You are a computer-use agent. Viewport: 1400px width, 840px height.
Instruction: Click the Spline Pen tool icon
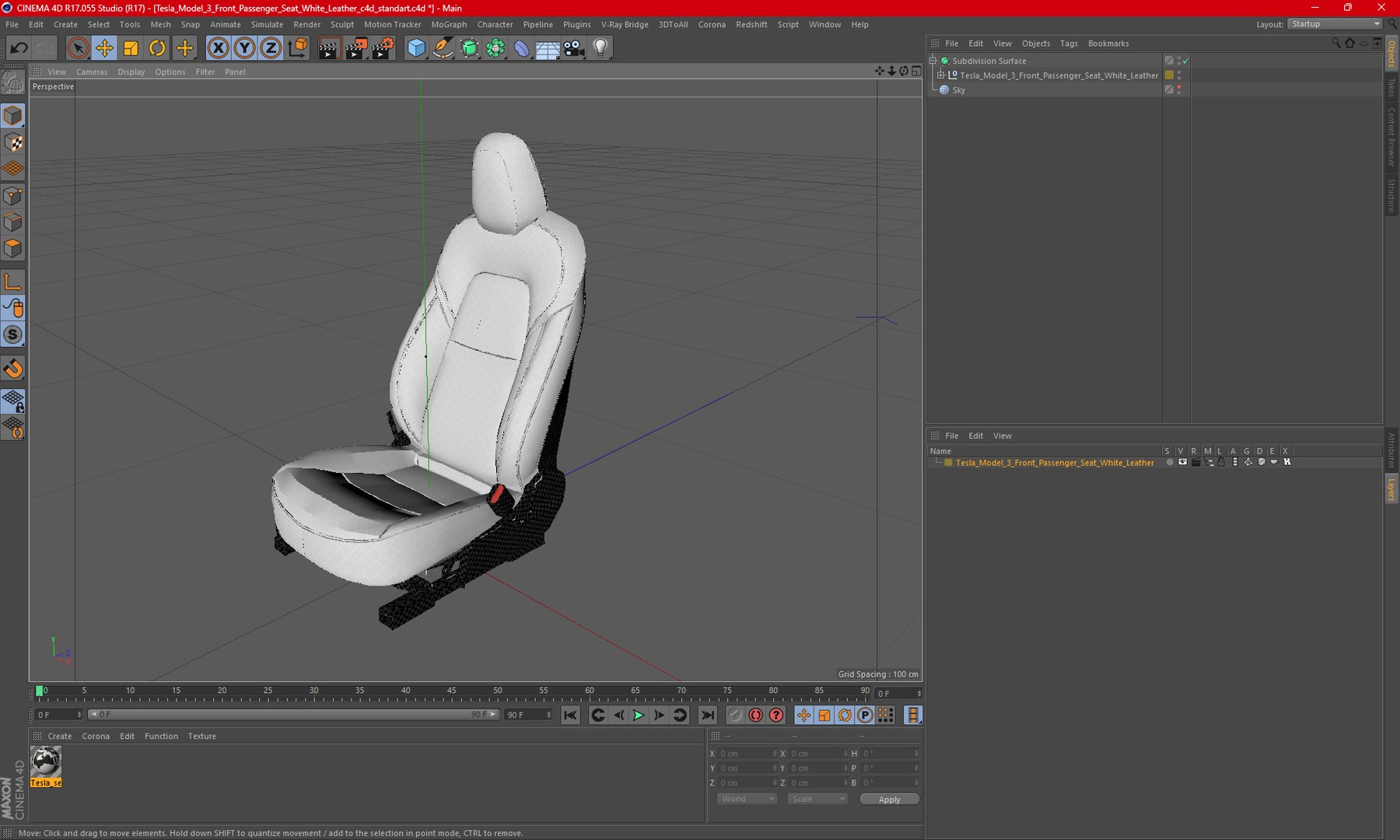coord(443,48)
